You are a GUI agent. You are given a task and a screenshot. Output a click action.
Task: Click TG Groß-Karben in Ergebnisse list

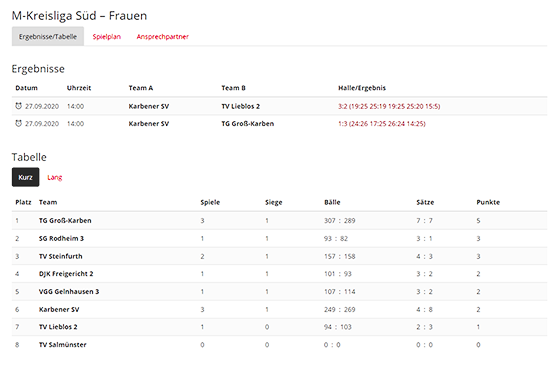[248, 124]
